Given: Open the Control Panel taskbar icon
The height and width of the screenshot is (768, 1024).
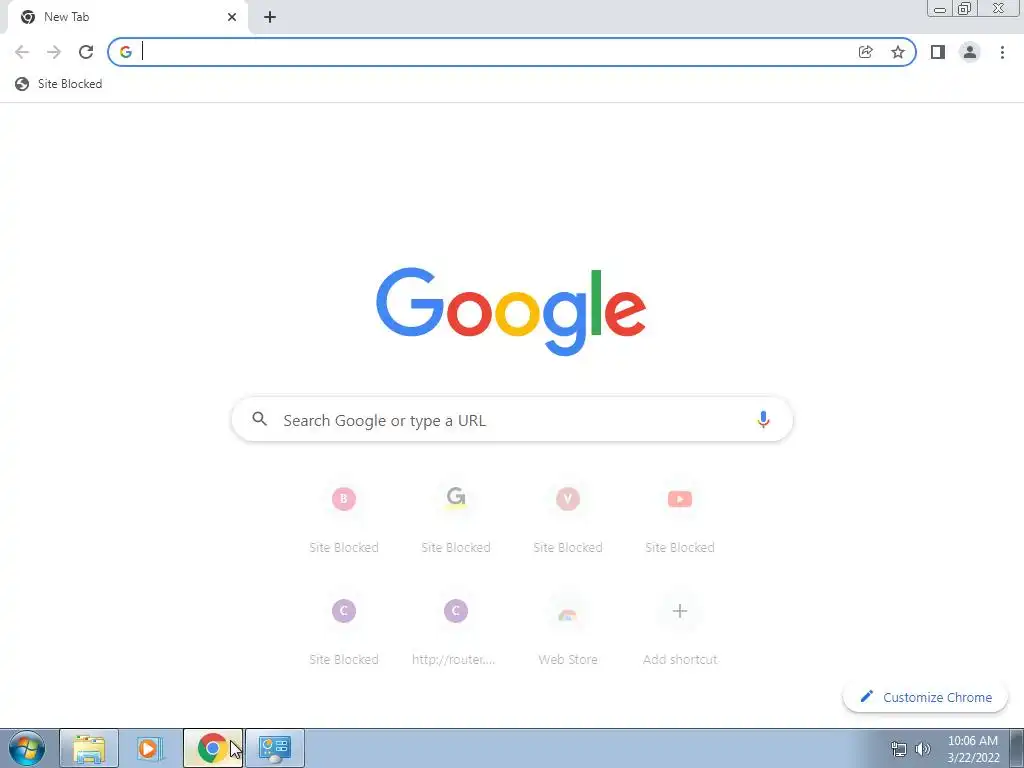Looking at the screenshot, I should click(x=275, y=748).
